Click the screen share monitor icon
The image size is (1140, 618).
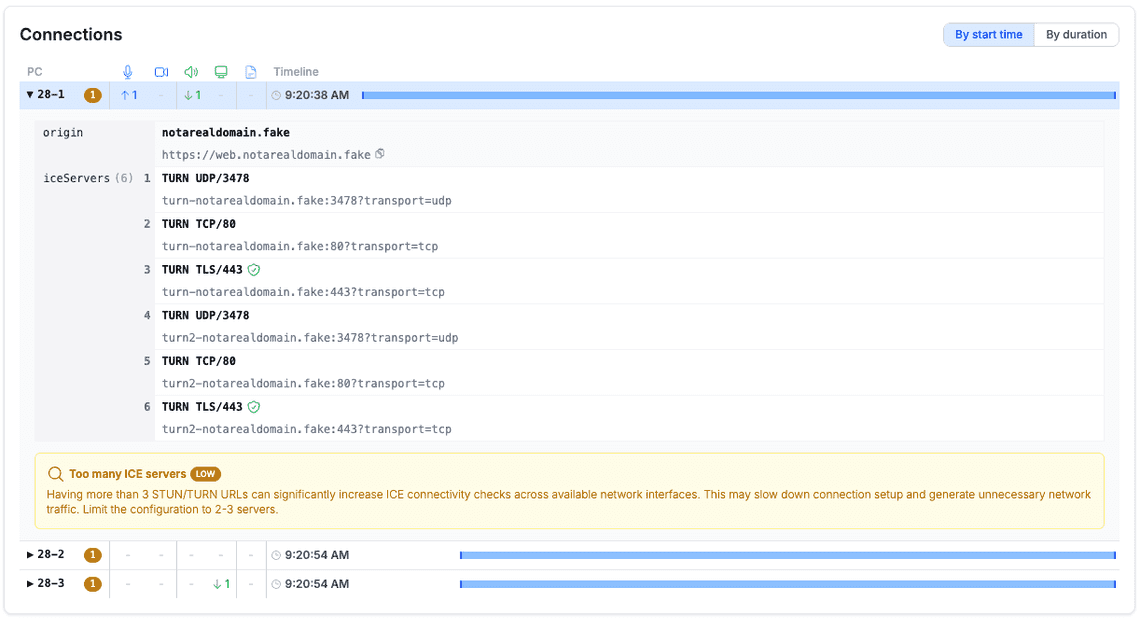pos(221,72)
